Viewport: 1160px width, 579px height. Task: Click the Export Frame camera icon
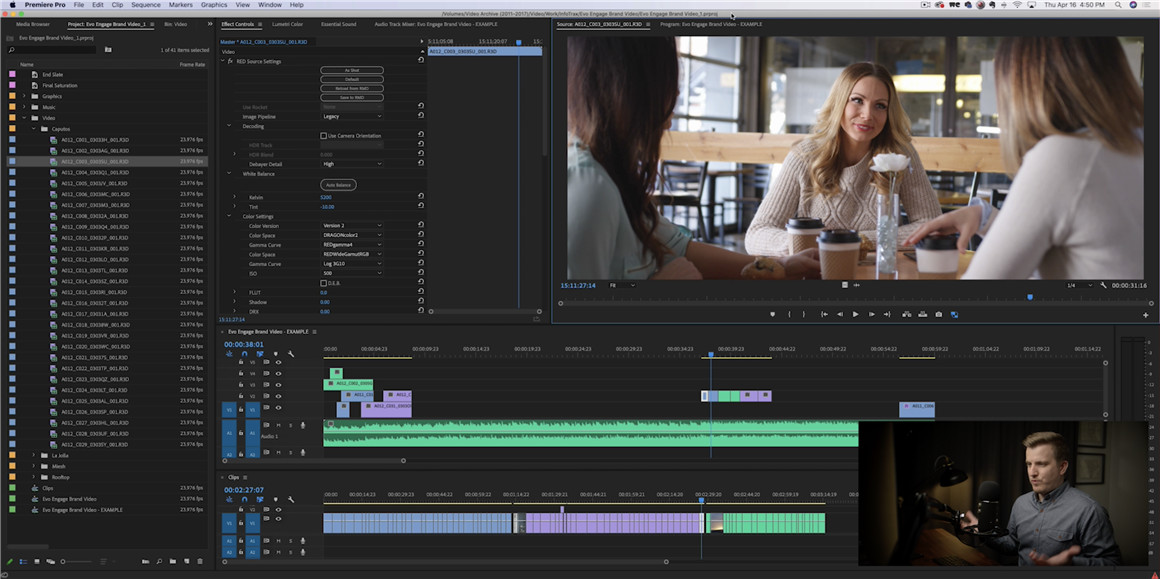click(938, 314)
